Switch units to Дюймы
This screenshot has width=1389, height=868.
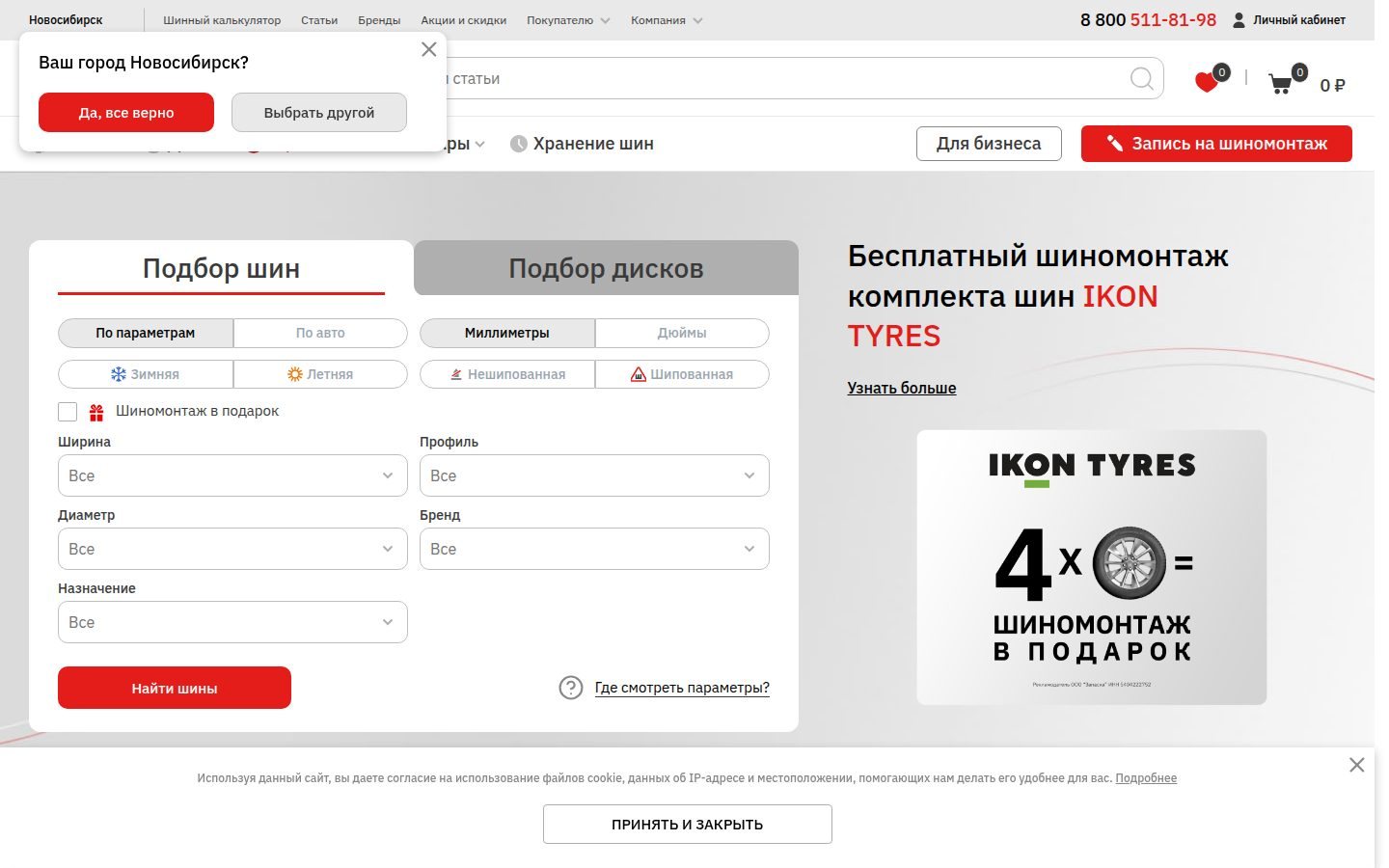682,333
